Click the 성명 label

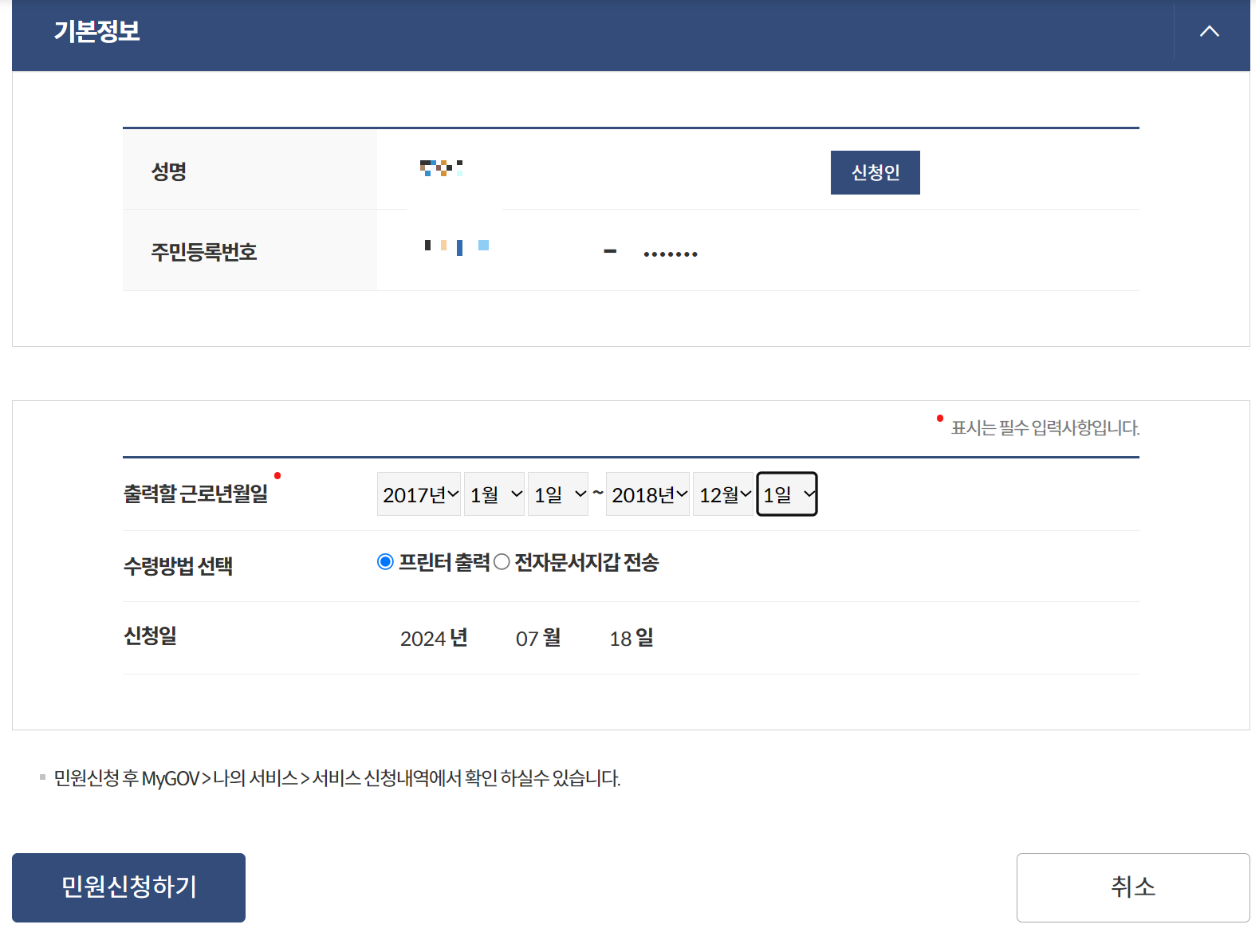tap(169, 171)
